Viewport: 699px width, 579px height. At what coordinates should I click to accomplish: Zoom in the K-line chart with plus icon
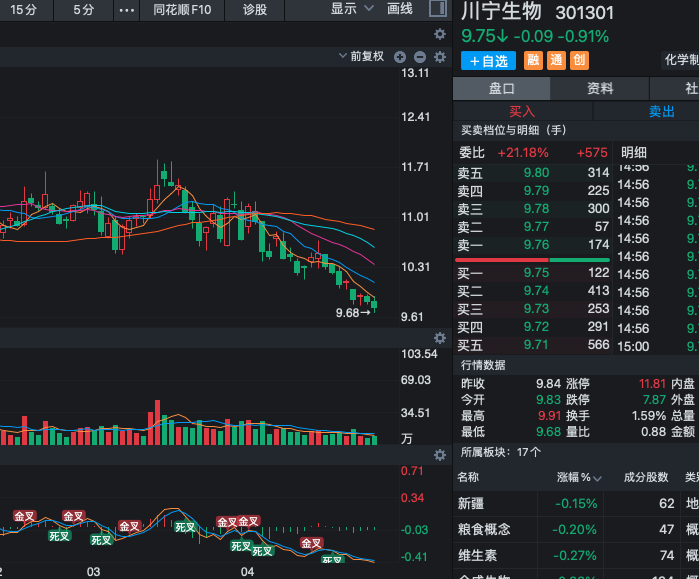(400, 57)
